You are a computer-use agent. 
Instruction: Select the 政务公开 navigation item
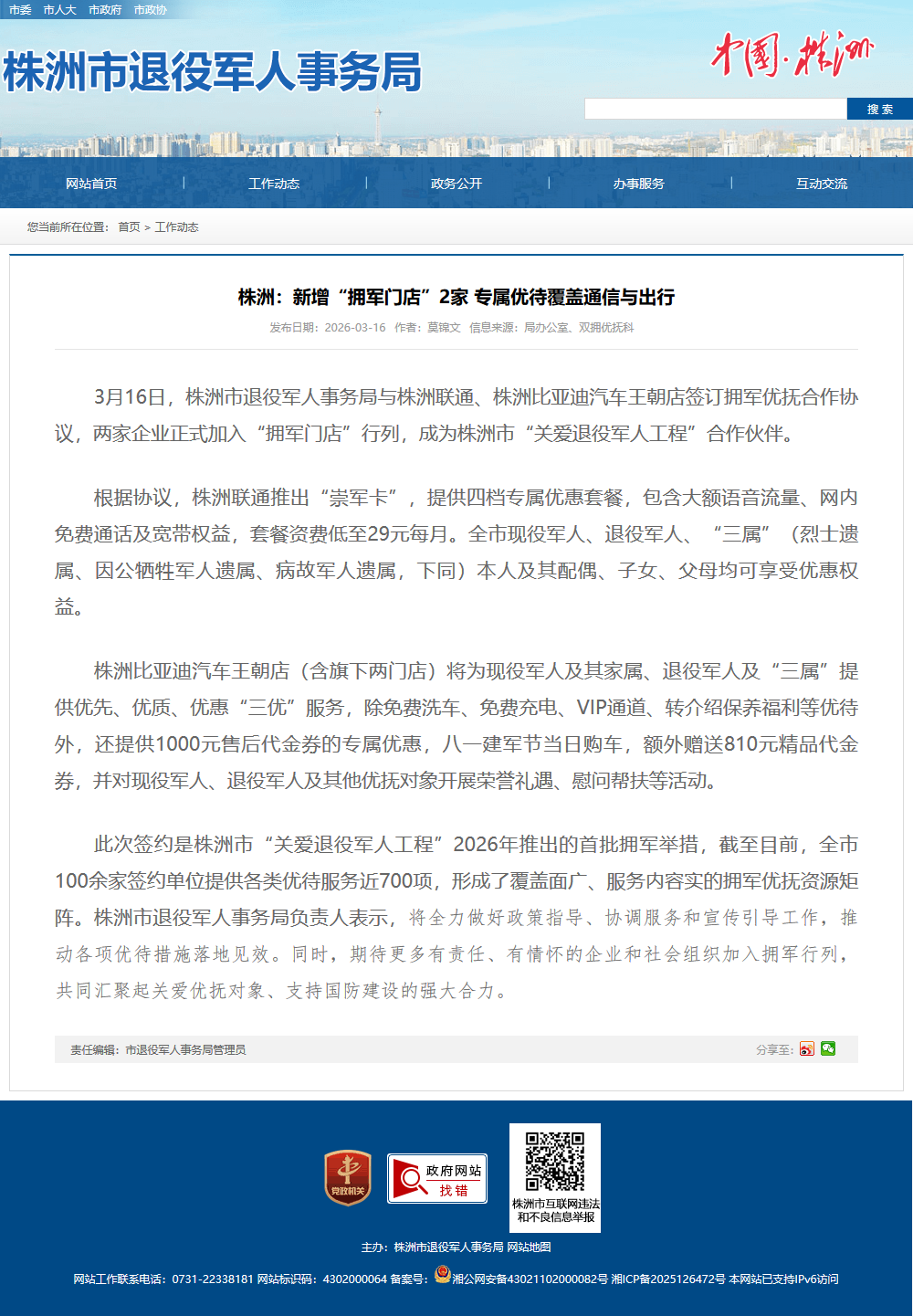[x=456, y=184]
